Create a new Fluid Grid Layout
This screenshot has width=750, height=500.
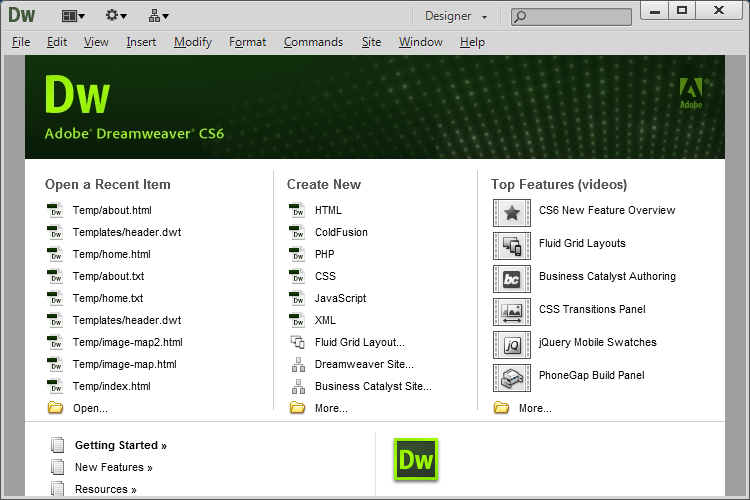(x=359, y=342)
